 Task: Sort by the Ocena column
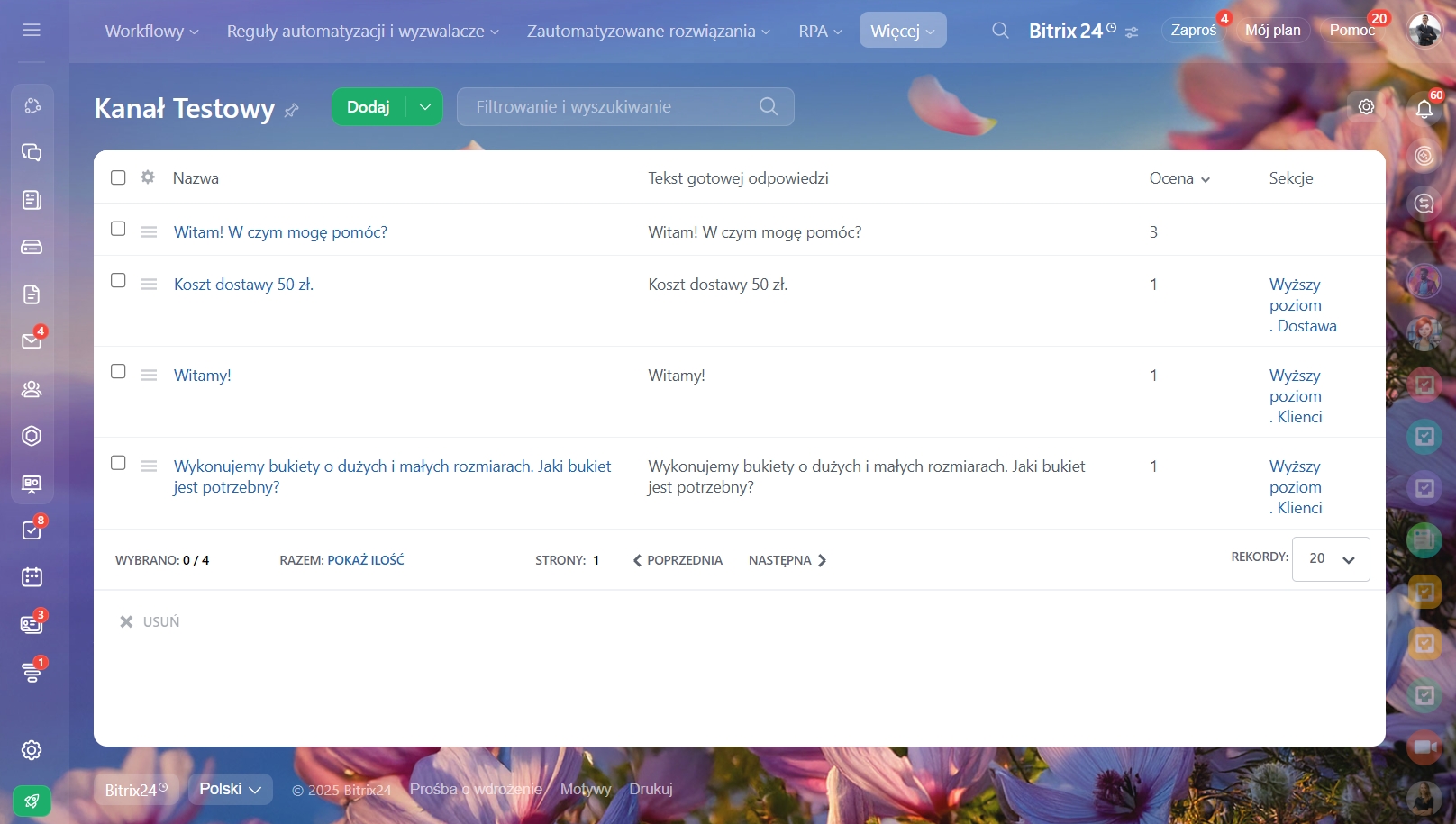(x=1179, y=178)
